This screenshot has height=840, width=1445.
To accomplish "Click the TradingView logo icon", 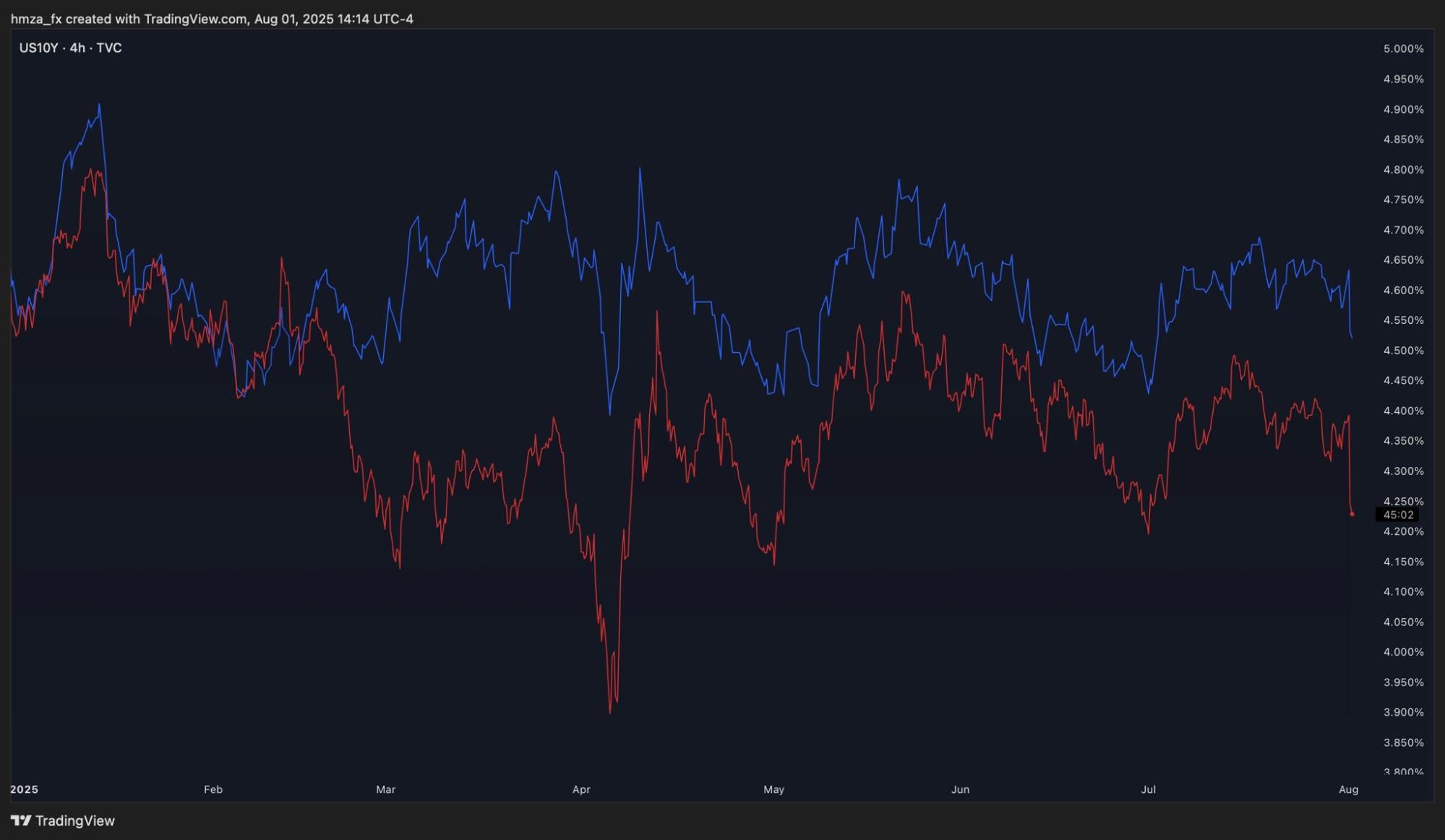I will coord(21,820).
